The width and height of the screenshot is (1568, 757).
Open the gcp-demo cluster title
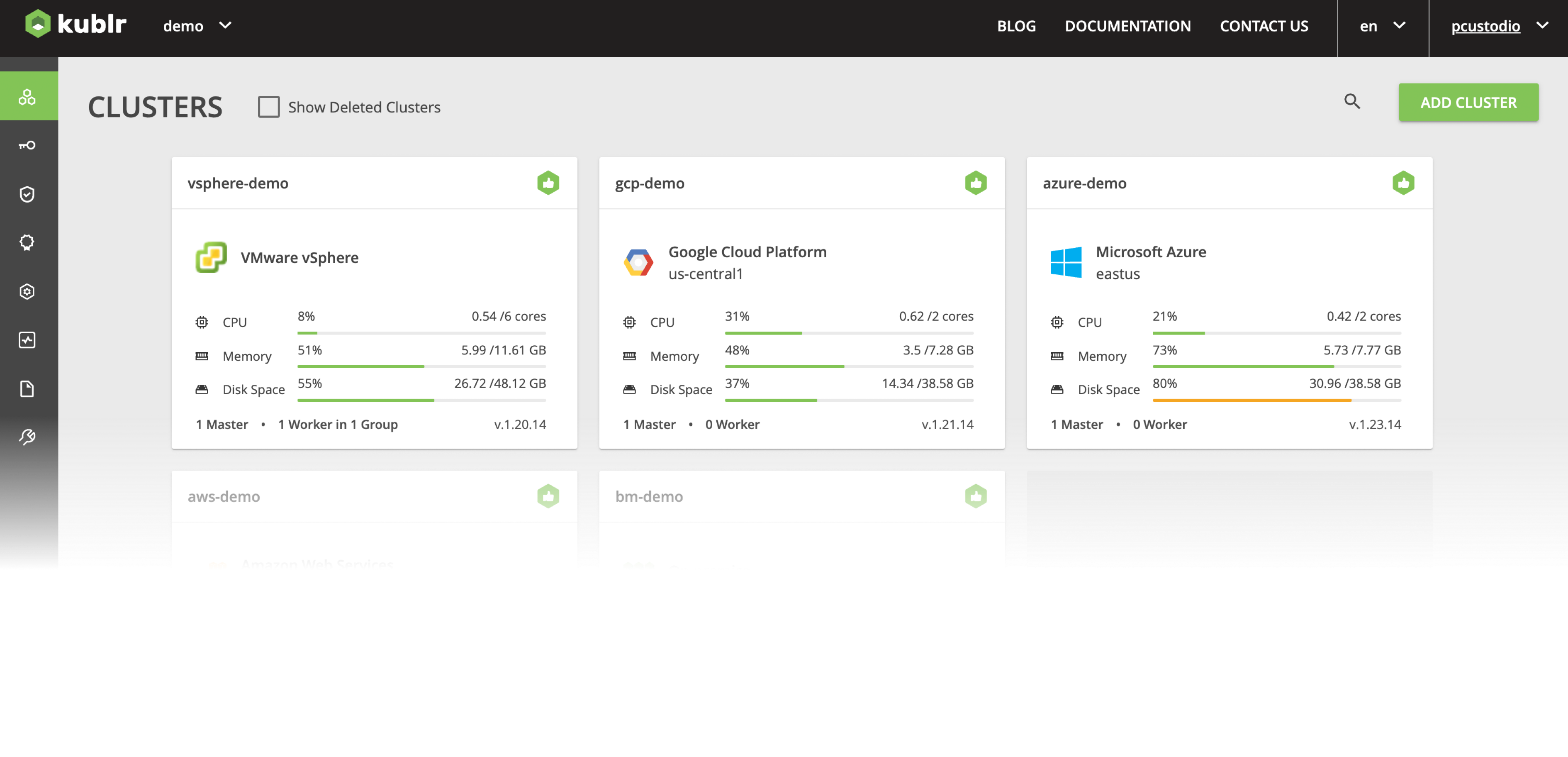(650, 183)
